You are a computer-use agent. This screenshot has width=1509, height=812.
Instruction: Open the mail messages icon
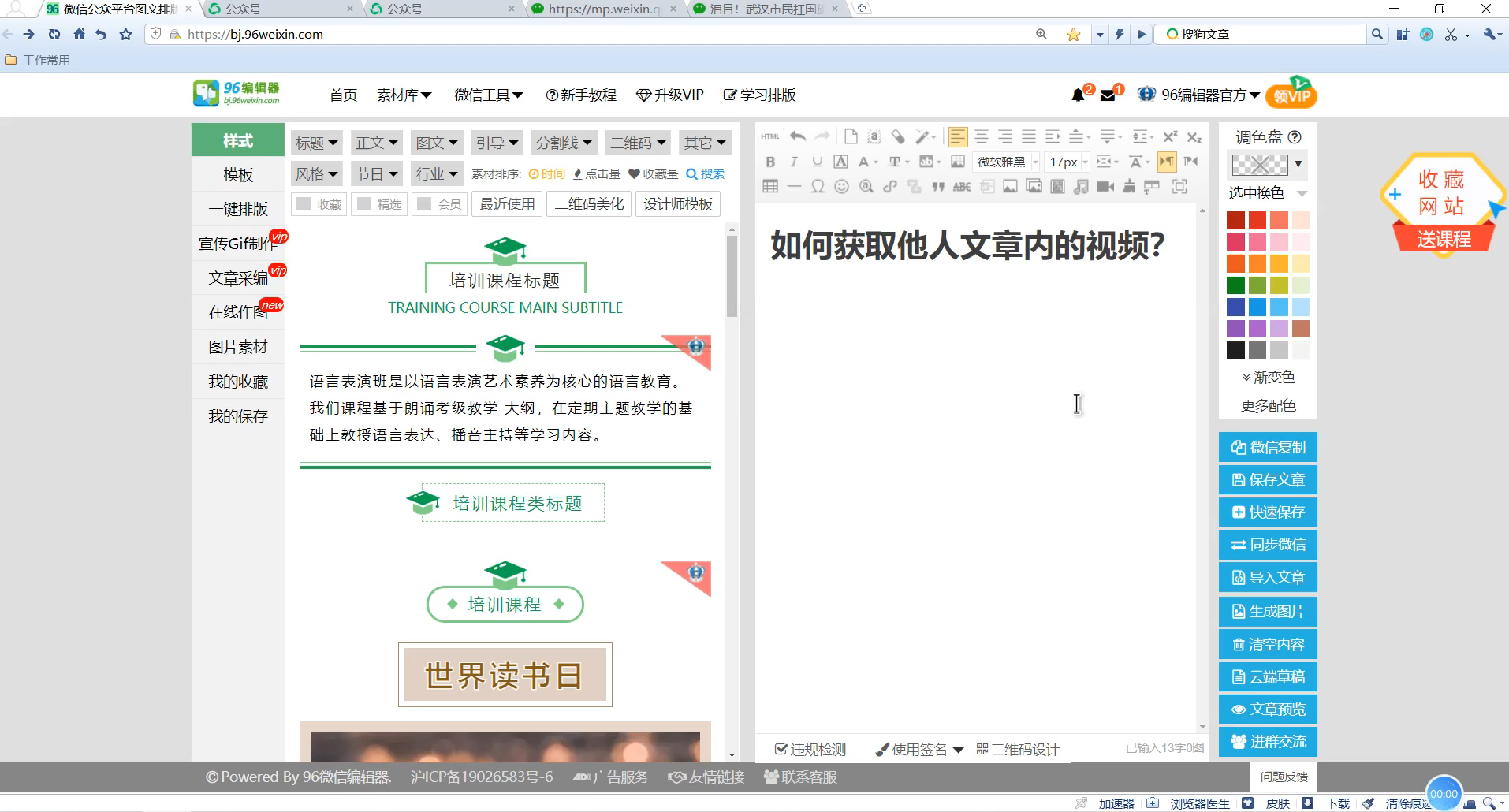(x=1108, y=95)
